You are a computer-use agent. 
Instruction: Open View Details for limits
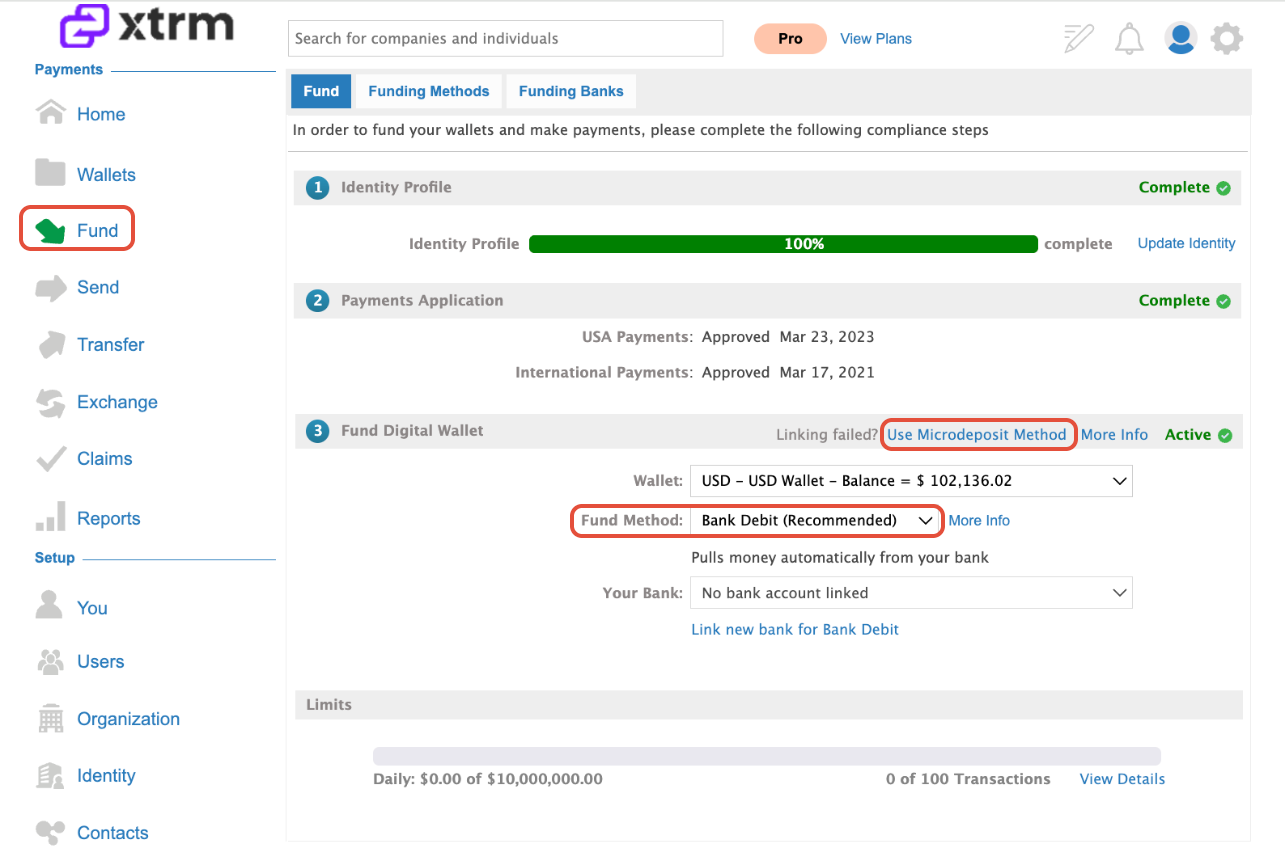coord(1122,779)
